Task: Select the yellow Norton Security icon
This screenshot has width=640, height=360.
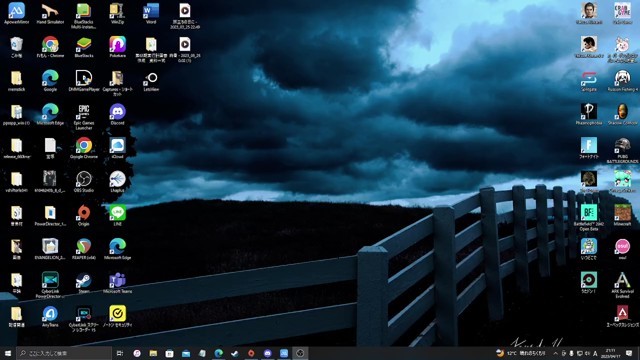Action: click(x=118, y=316)
